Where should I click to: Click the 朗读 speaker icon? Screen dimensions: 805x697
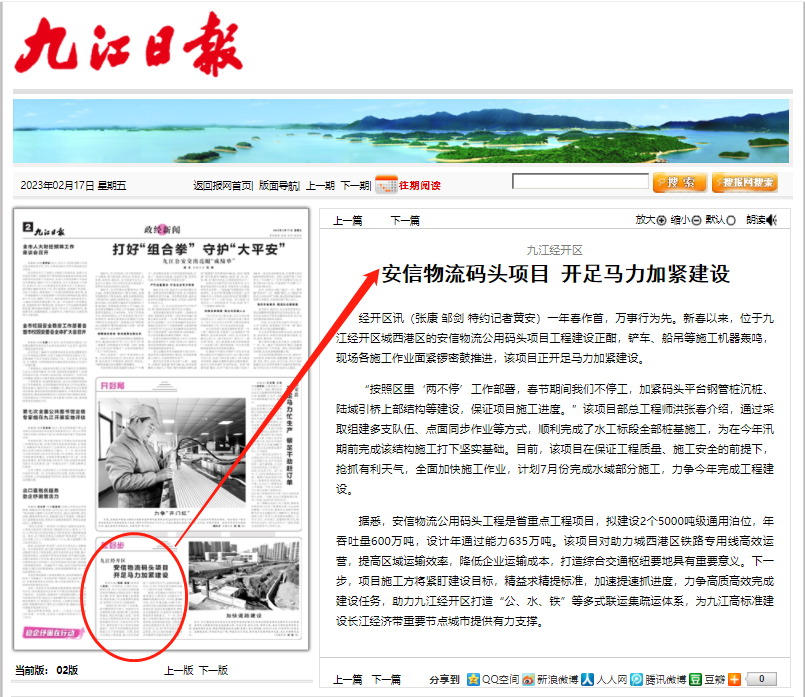[x=772, y=220]
